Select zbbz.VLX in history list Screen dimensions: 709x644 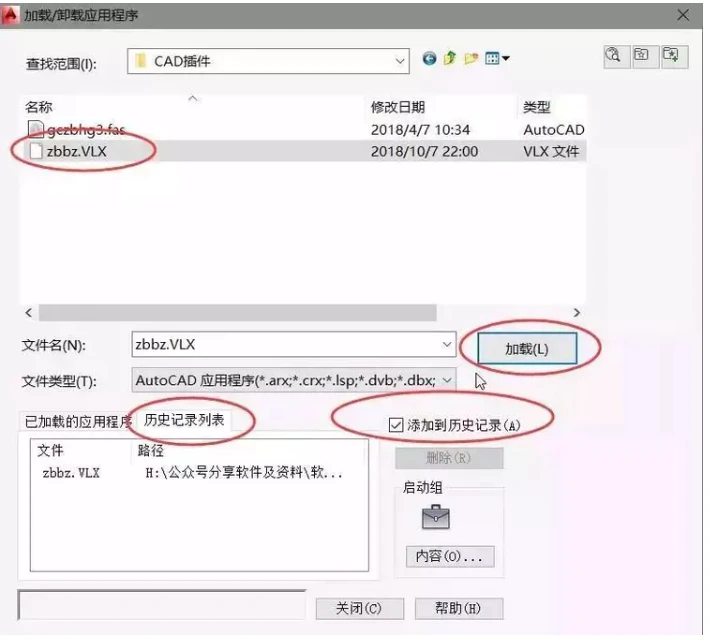pyautogui.click(x=71, y=473)
